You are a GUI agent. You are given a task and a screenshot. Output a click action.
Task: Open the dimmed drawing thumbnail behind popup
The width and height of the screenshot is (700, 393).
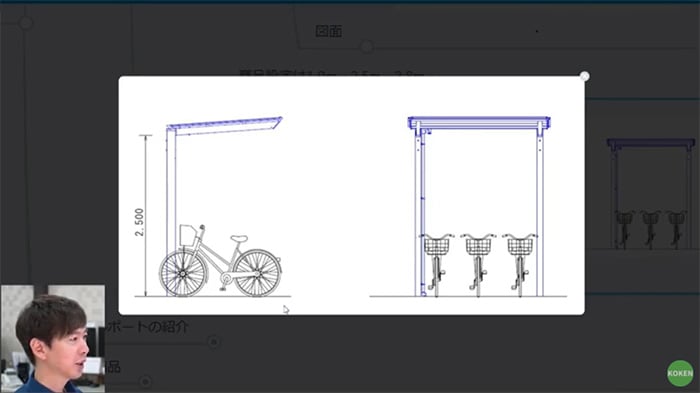coord(650,194)
